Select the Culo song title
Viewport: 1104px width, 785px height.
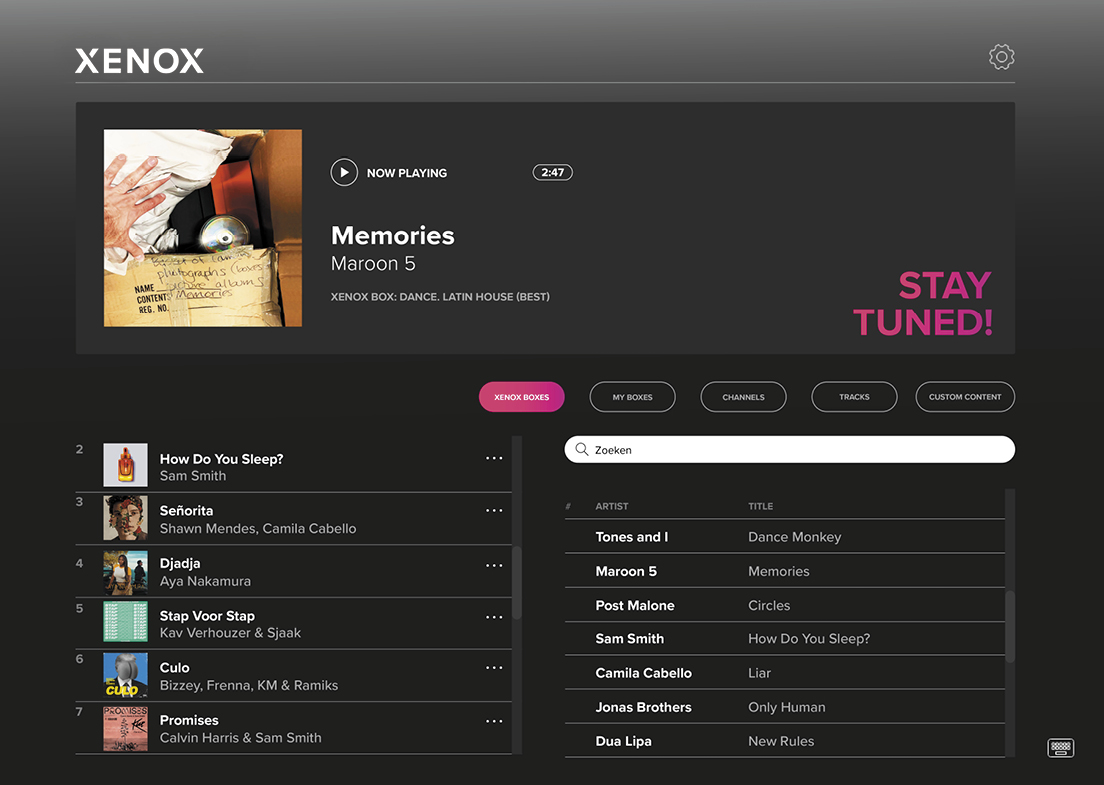(175, 667)
